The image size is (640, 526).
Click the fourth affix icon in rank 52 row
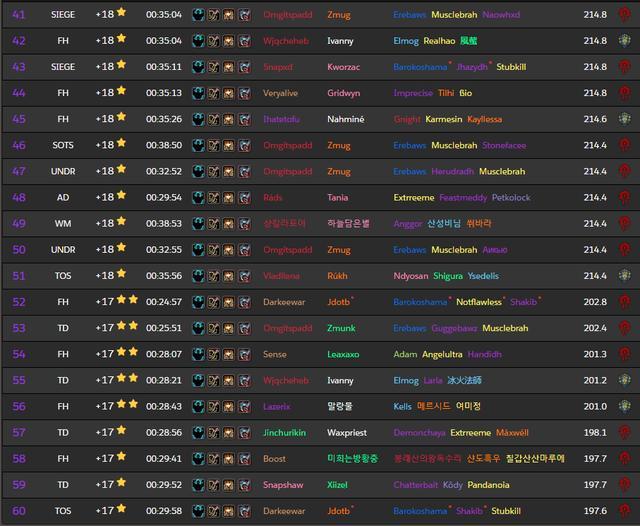[x=245, y=301]
